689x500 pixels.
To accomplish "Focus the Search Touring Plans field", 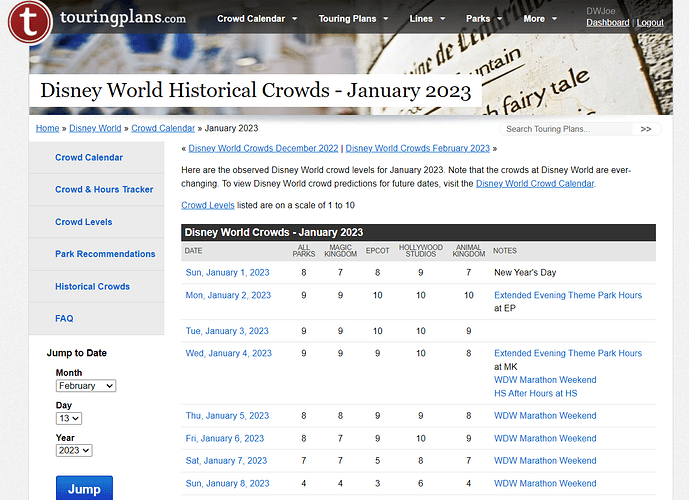I will pos(566,129).
